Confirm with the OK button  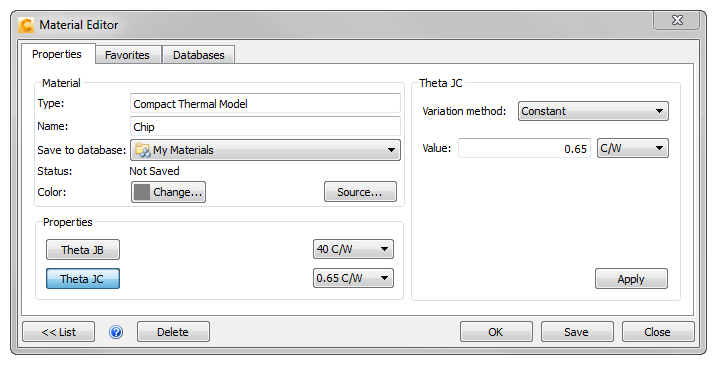(496, 332)
